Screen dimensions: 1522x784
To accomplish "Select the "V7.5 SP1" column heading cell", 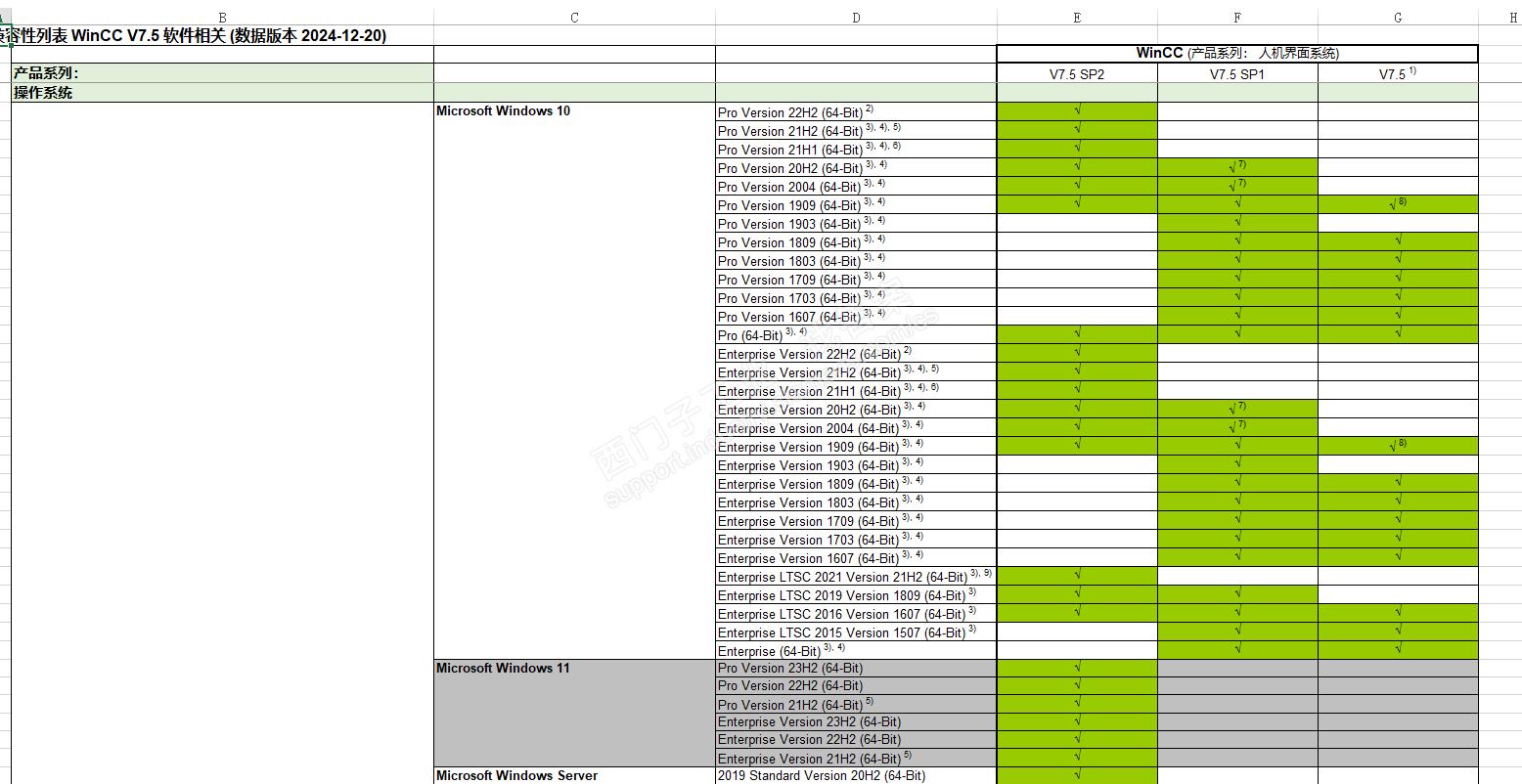I will coord(1237,74).
